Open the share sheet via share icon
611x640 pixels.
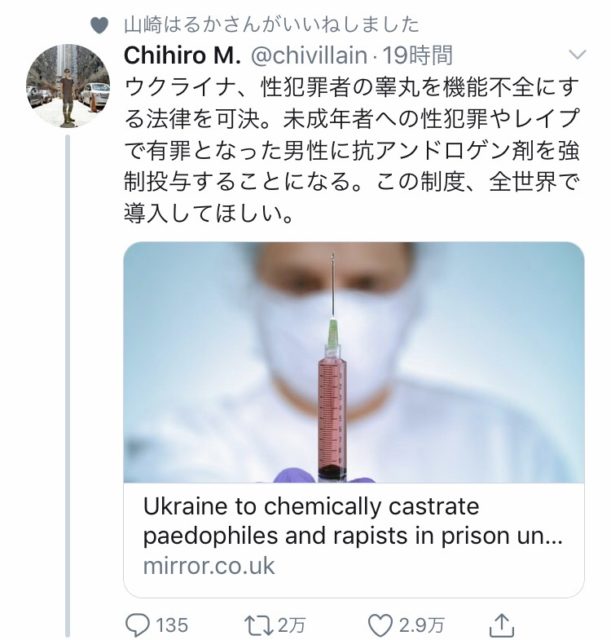[x=504, y=623]
